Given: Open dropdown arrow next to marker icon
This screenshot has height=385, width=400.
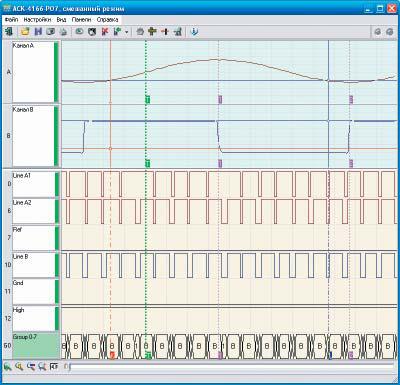Looking at the screenshot, I should [126, 32].
